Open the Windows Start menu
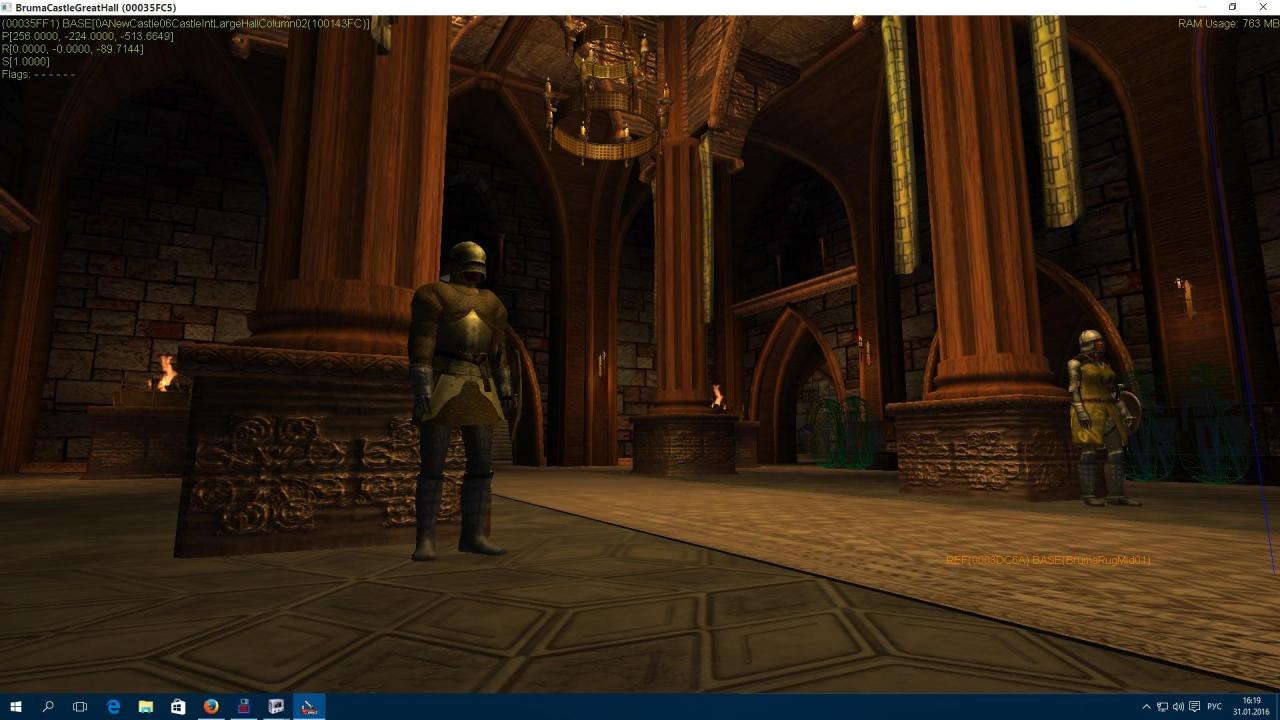The width and height of the screenshot is (1280, 720). click(16, 706)
